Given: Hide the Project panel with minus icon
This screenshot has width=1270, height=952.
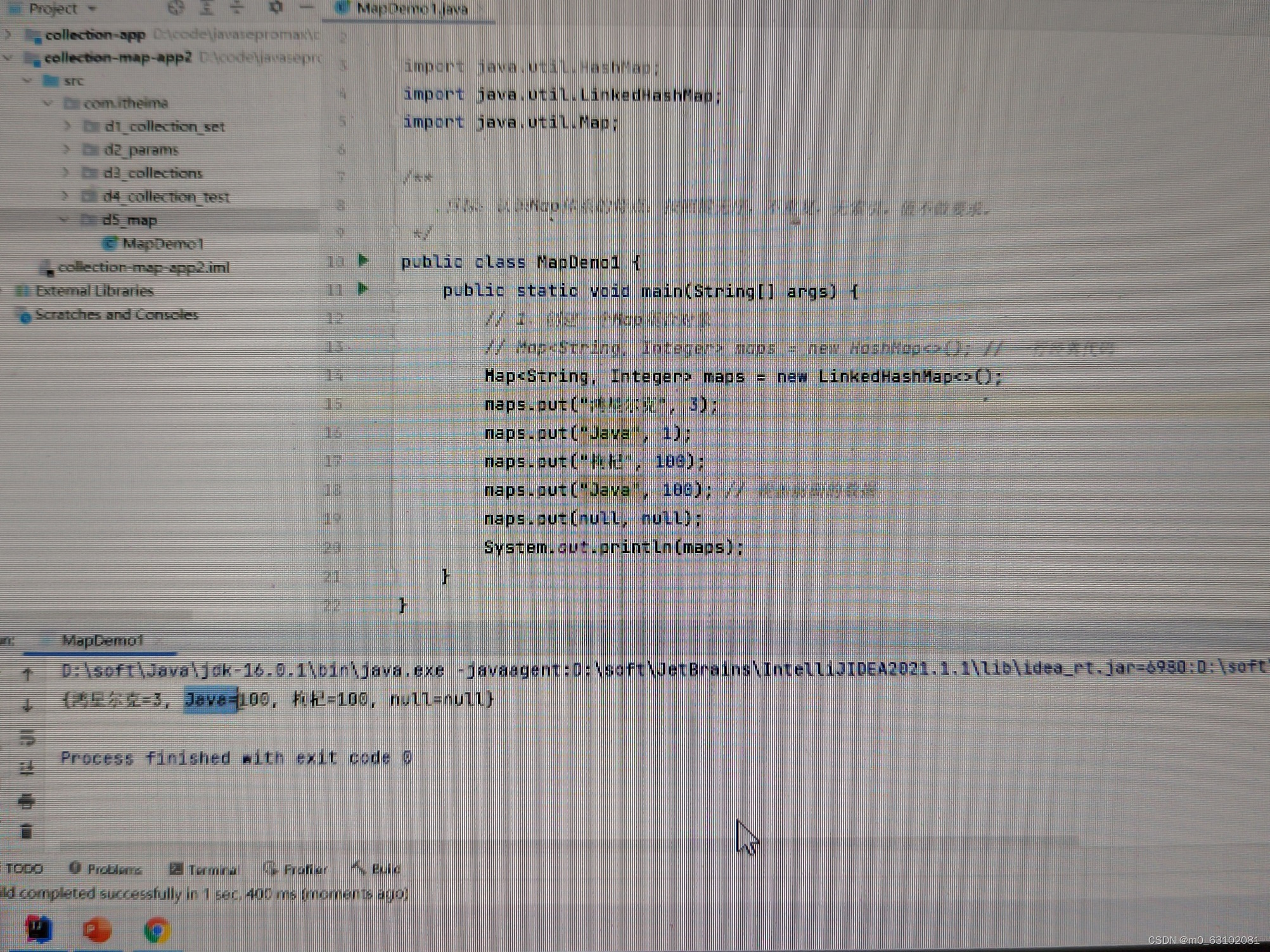Looking at the screenshot, I should pos(307,7).
